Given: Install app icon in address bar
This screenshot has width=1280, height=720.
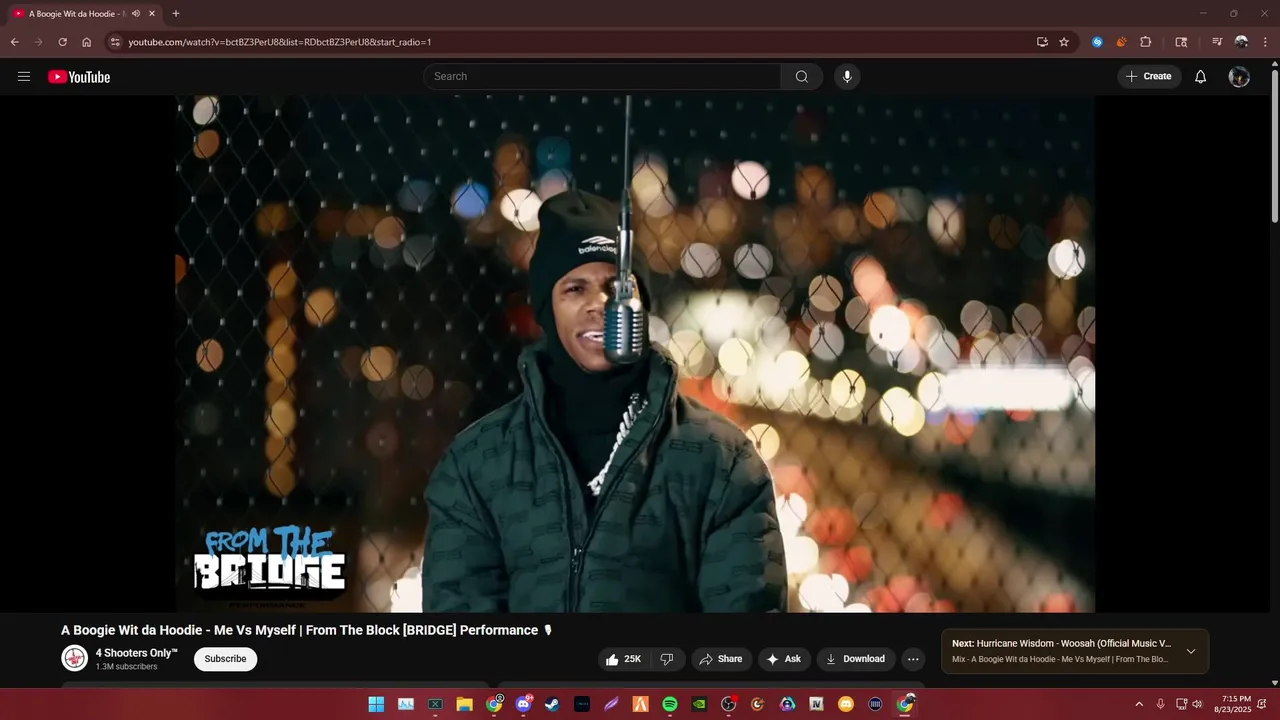Looking at the screenshot, I should click(x=1042, y=42).
